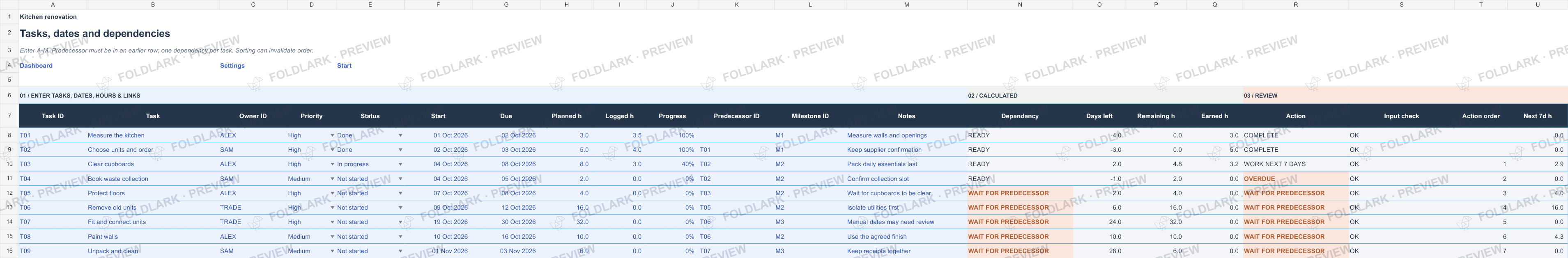Select the 'Fit and connect units' task cell

[x=153, y=222]
